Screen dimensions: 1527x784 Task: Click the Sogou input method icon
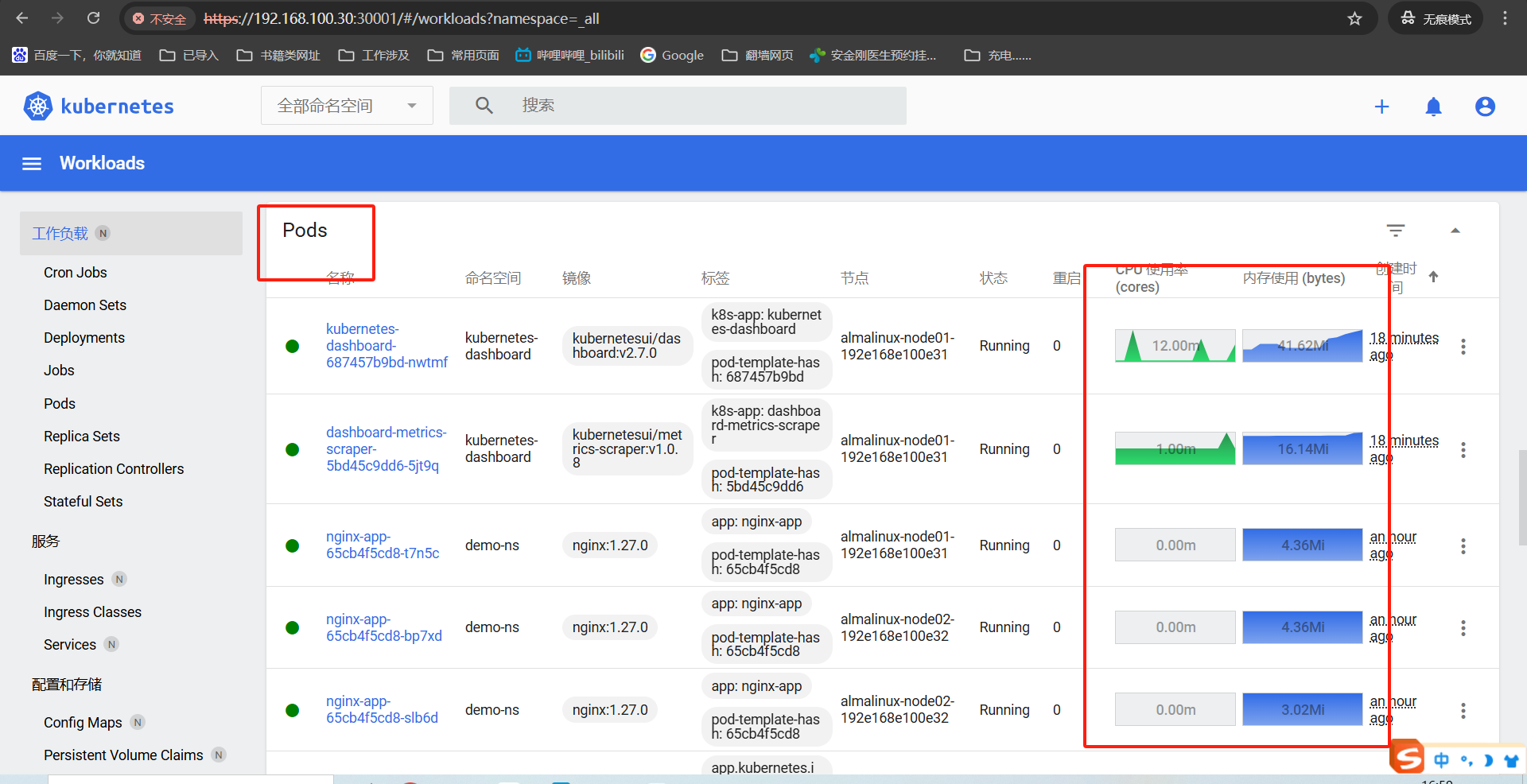(1407, 756)
